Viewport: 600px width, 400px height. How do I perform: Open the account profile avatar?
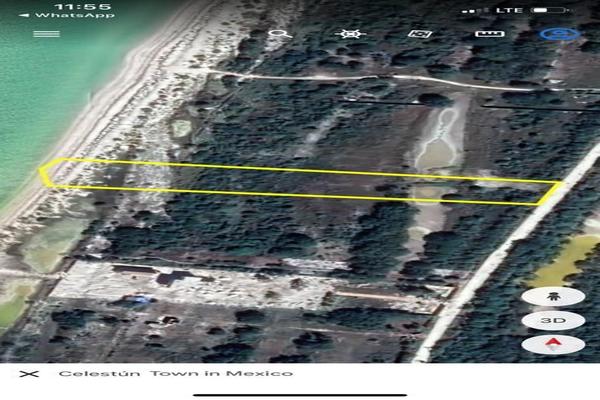pyautogui.click(x=553, y=34)
